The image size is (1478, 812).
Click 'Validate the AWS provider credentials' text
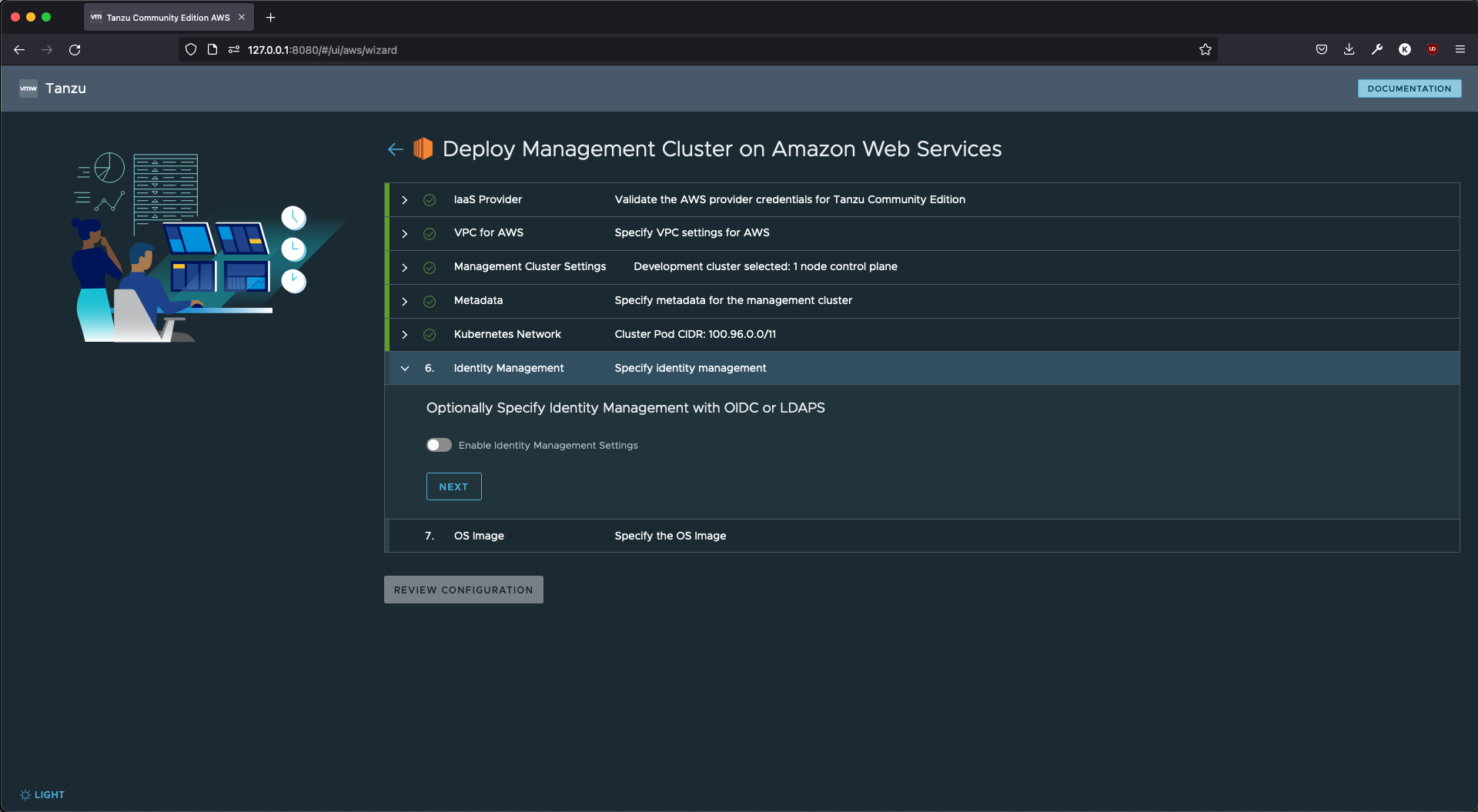click(790, 199)
